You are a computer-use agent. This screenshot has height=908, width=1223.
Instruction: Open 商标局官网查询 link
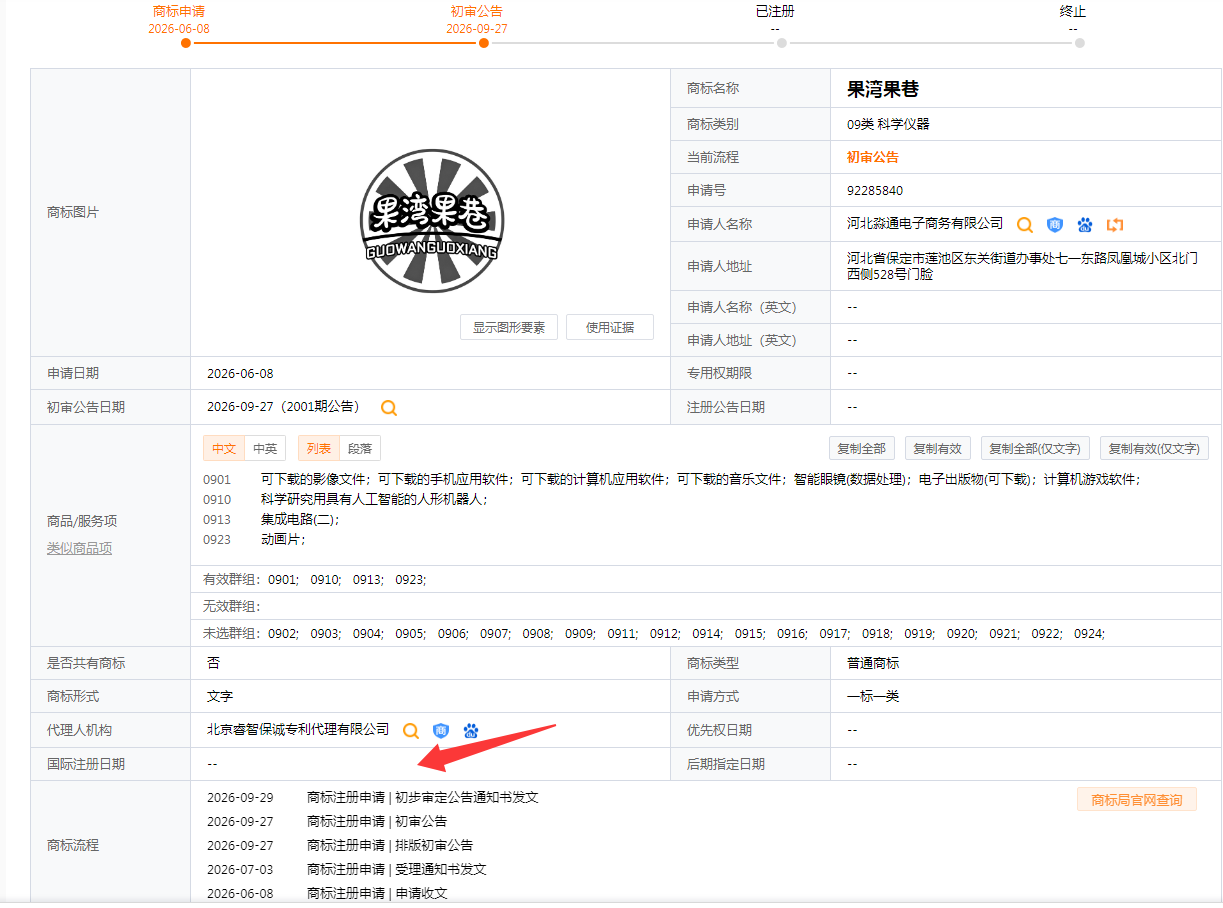pyautogui.click(x=1137, y=800)
